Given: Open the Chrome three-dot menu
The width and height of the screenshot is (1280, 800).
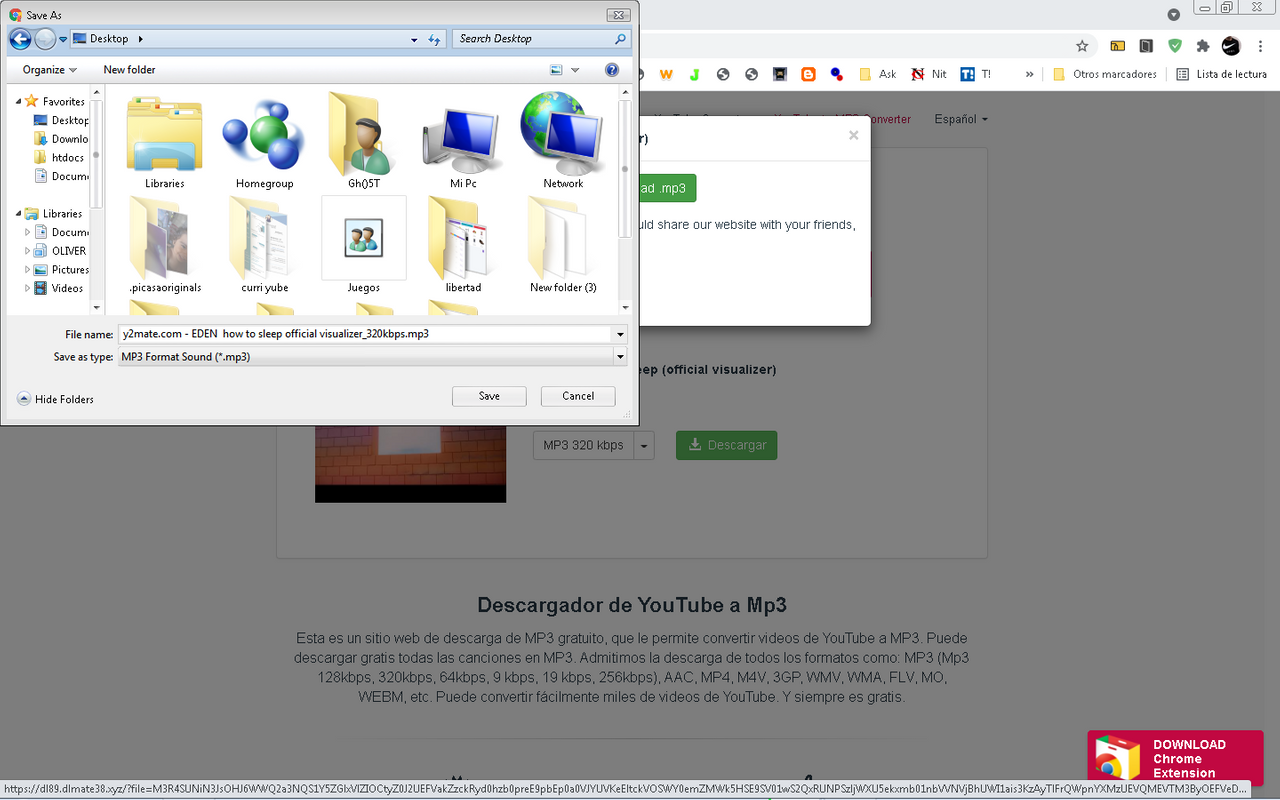Looking at the screenshot, I should tap(1259, 46).
